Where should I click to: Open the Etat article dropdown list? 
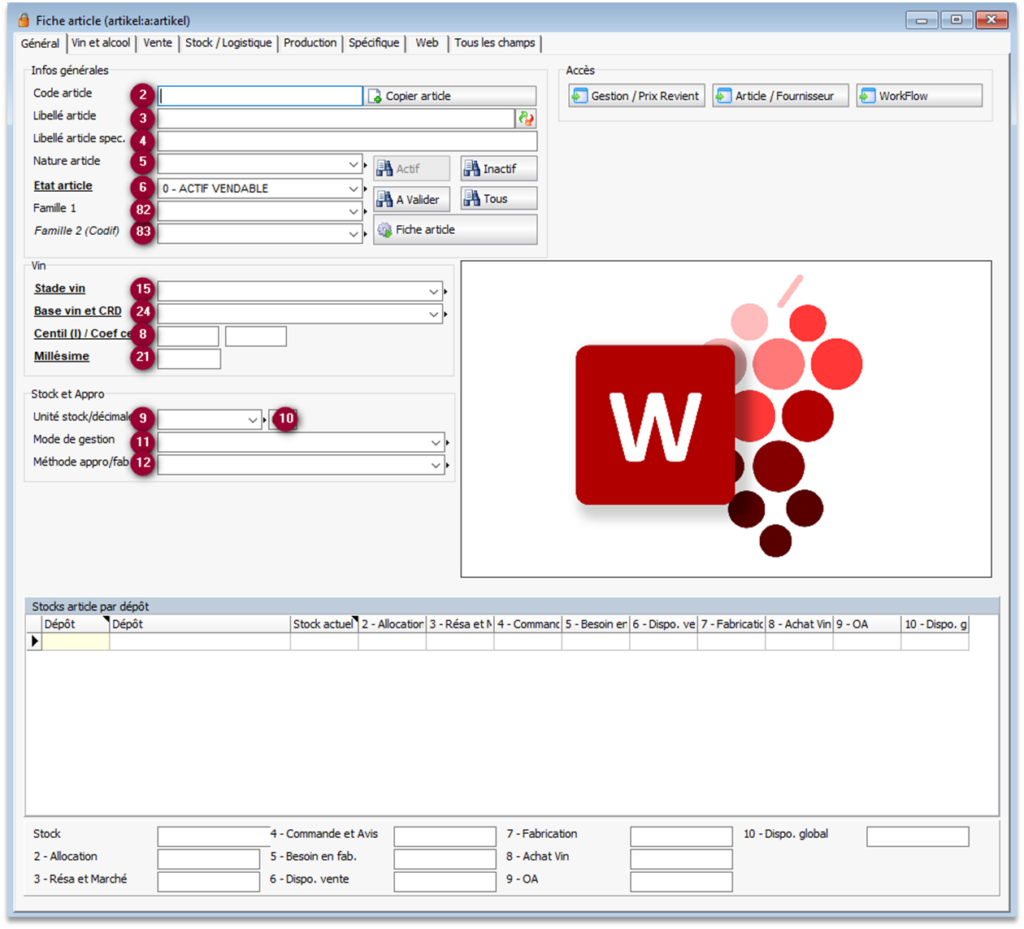click(x=354, y=188)
